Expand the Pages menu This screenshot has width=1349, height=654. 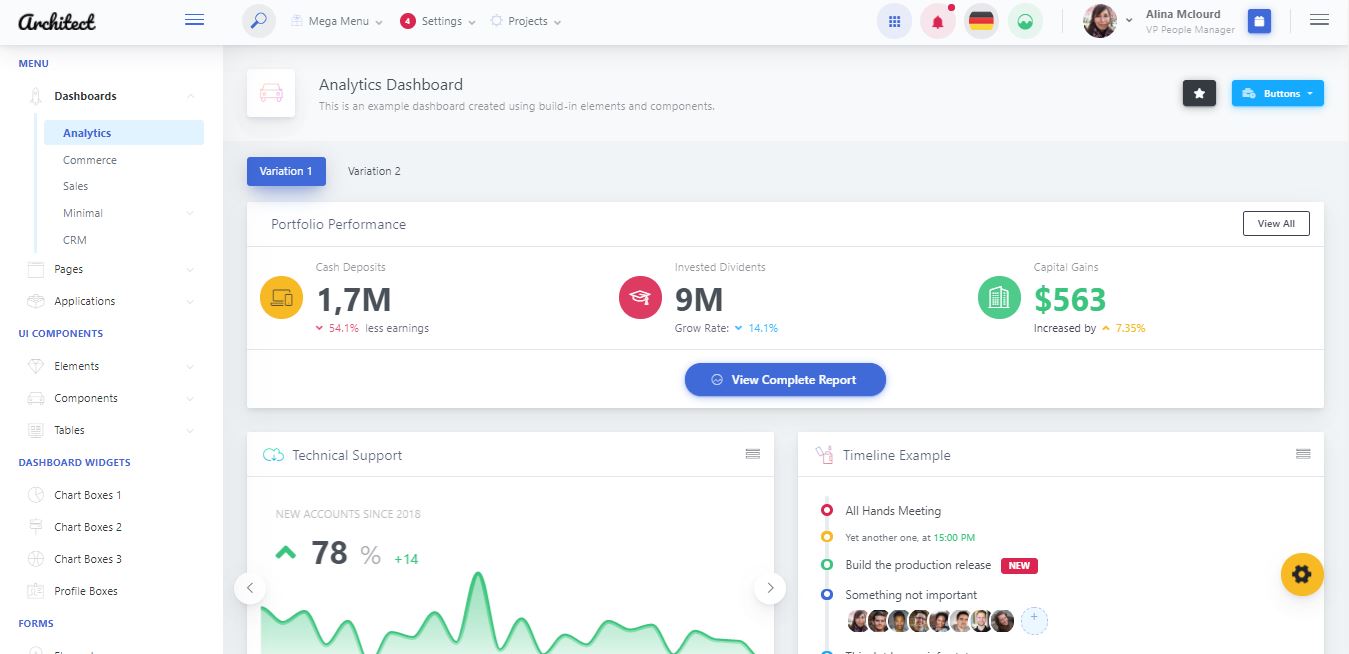click(x=113, y=269)
